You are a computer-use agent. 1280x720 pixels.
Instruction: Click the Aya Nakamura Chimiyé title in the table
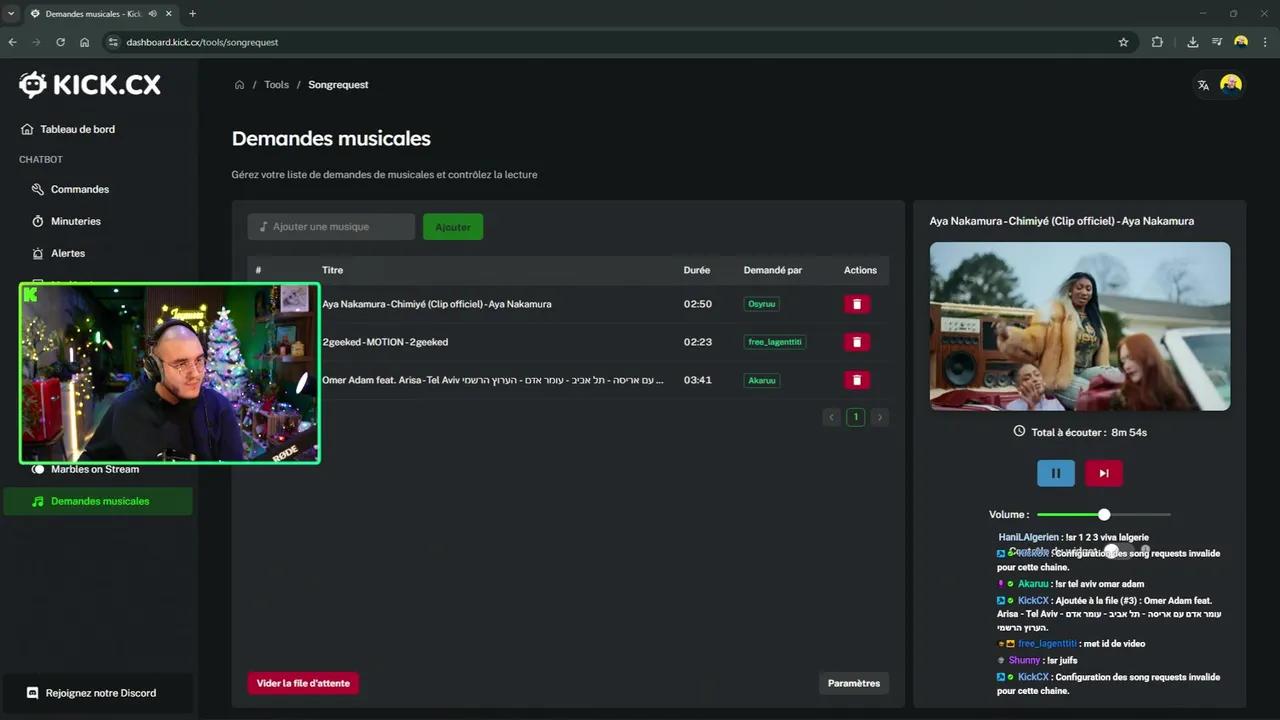[x=437, y=304]
